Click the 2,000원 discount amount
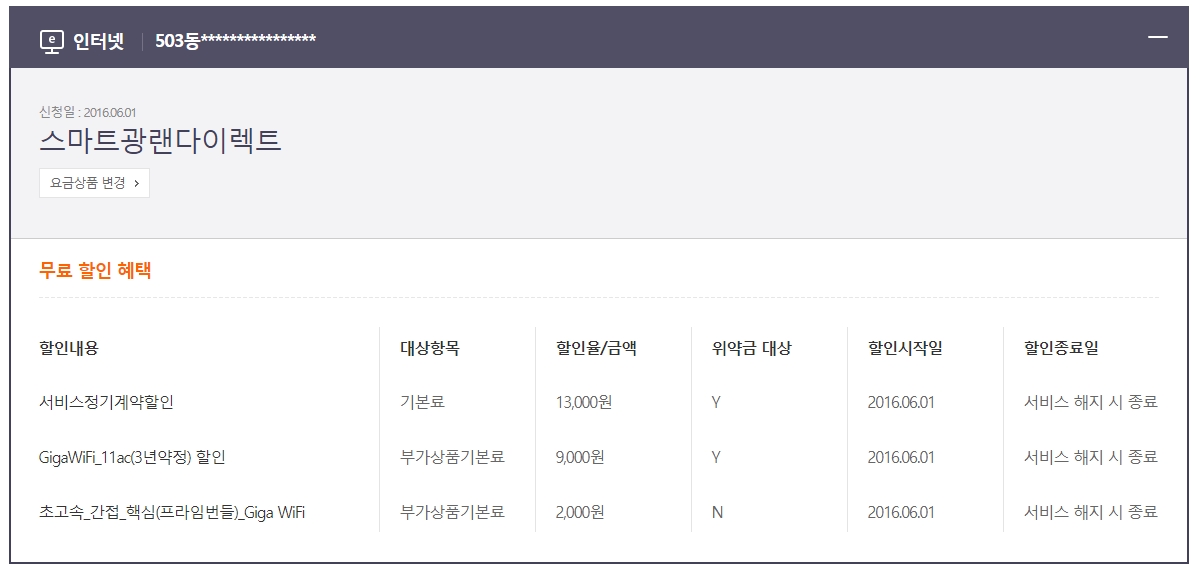This screenshot has width=1196, height=572. point(580,512)
